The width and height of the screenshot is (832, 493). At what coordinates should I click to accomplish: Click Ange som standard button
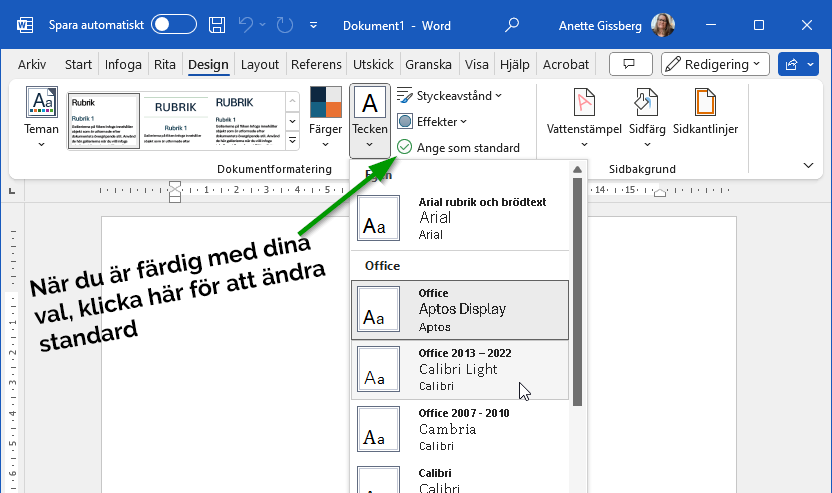click(459, 147)
